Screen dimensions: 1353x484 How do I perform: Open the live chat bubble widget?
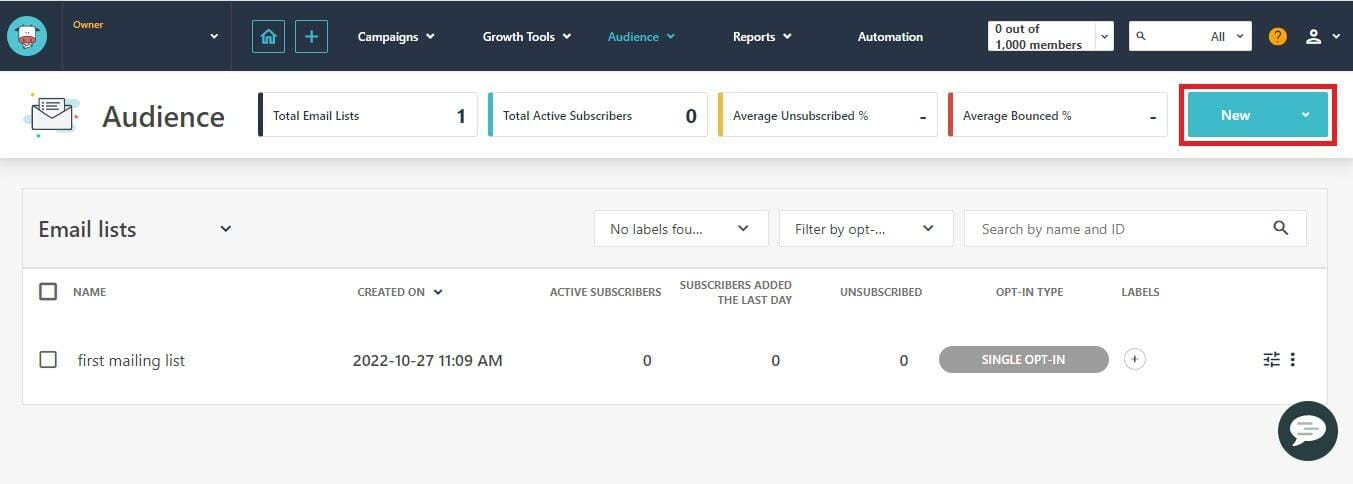(x=1307, y=431)
